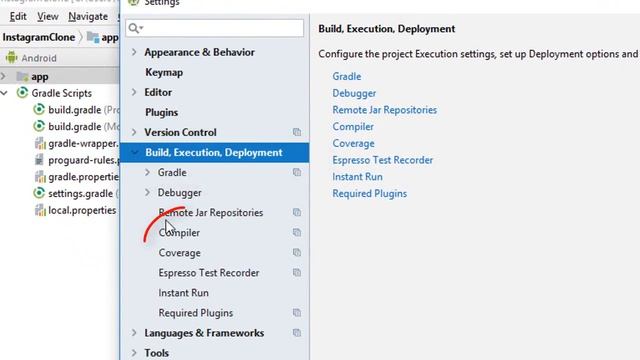Click the gradle-wrapper properties file icon

[40, 143]
